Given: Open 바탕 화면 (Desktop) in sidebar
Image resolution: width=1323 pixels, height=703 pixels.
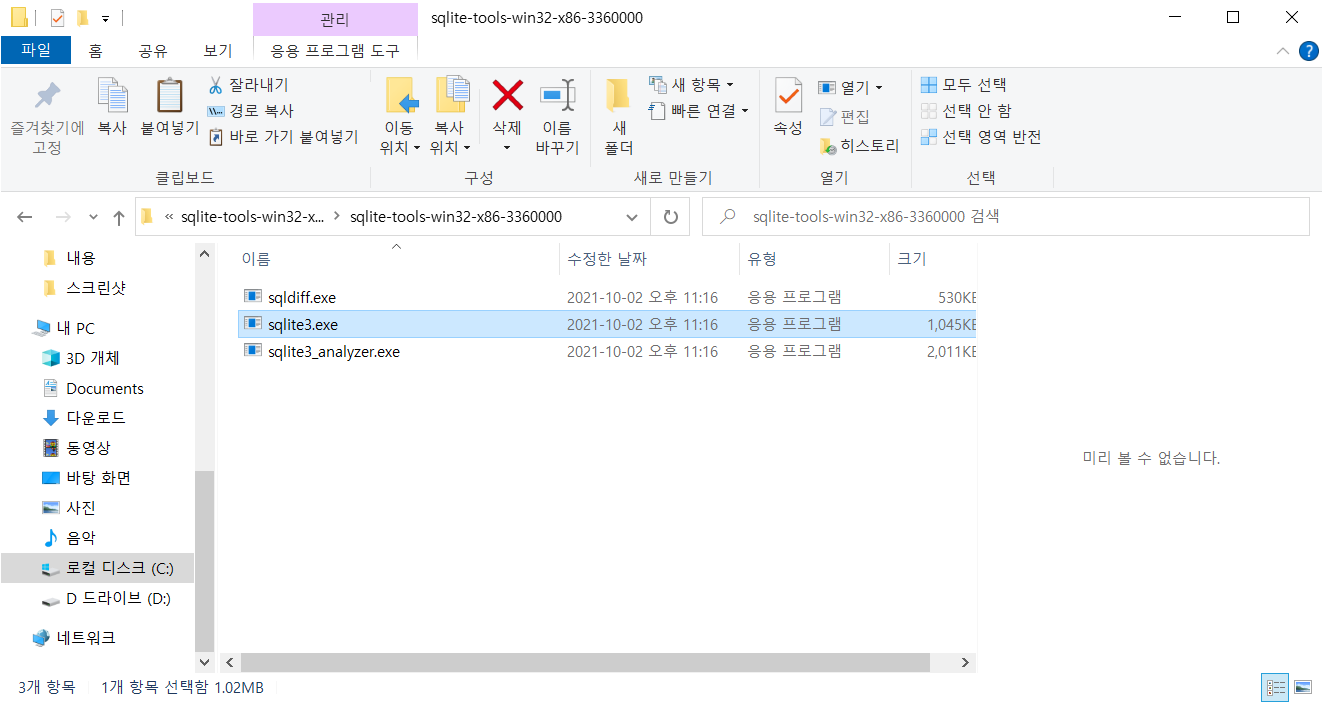Looking at the screenshot, I should (x=98, y=478).
